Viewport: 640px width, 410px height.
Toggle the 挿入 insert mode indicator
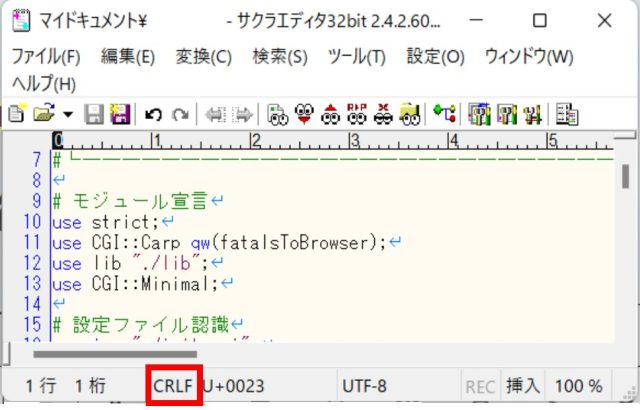[523, 386]
